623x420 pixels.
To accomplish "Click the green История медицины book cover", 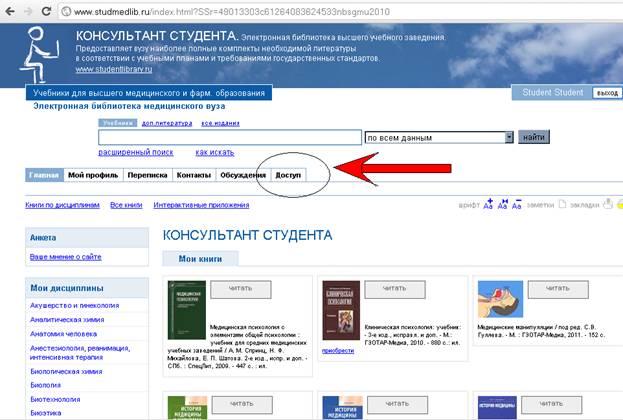I will click(x=187, y=408).
